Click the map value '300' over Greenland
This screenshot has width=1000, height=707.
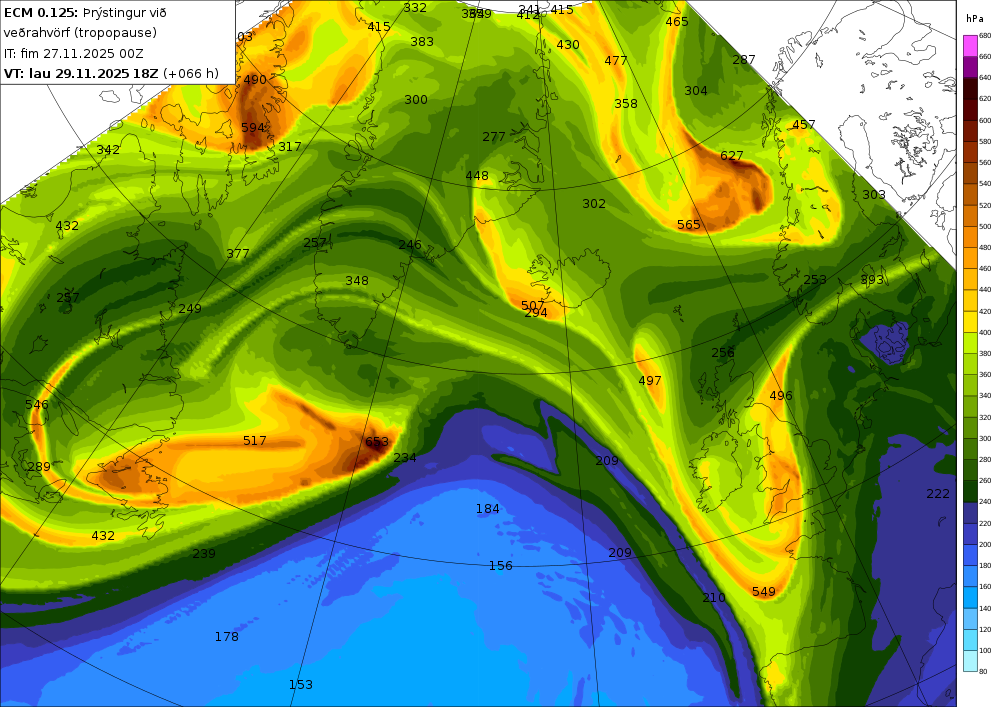pyautogui.click(x=416, y=99)
